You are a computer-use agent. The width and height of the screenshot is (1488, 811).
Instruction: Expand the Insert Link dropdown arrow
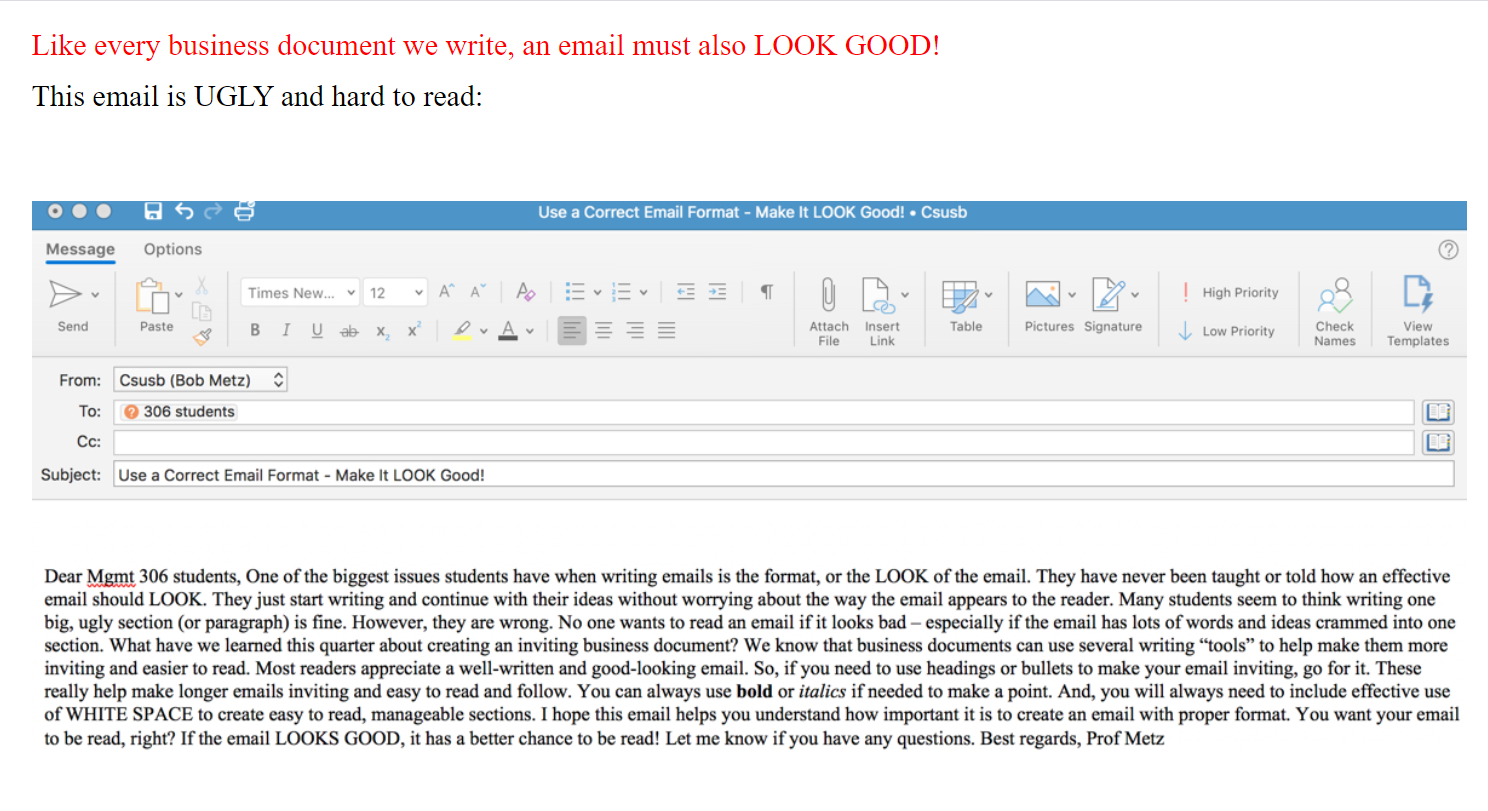pos(905,295)
